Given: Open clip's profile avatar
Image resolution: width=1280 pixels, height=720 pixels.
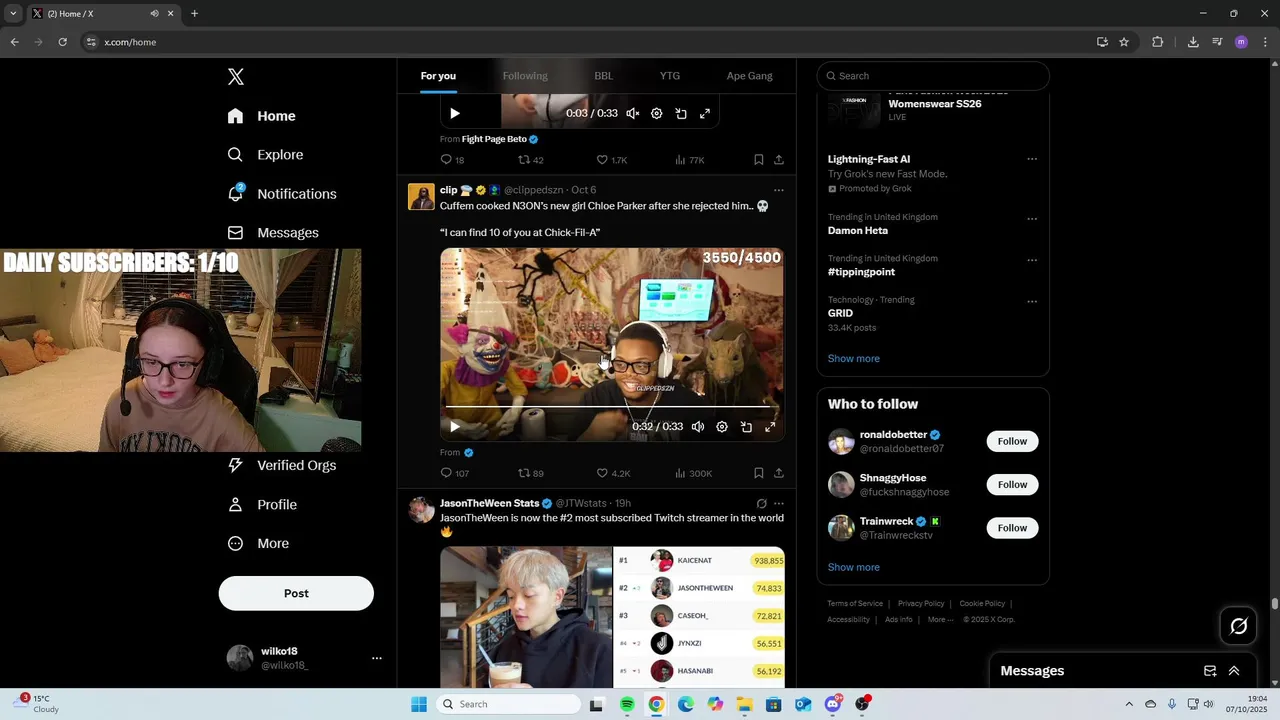Looking at the screenshot, I should click(x=421, y=196).
